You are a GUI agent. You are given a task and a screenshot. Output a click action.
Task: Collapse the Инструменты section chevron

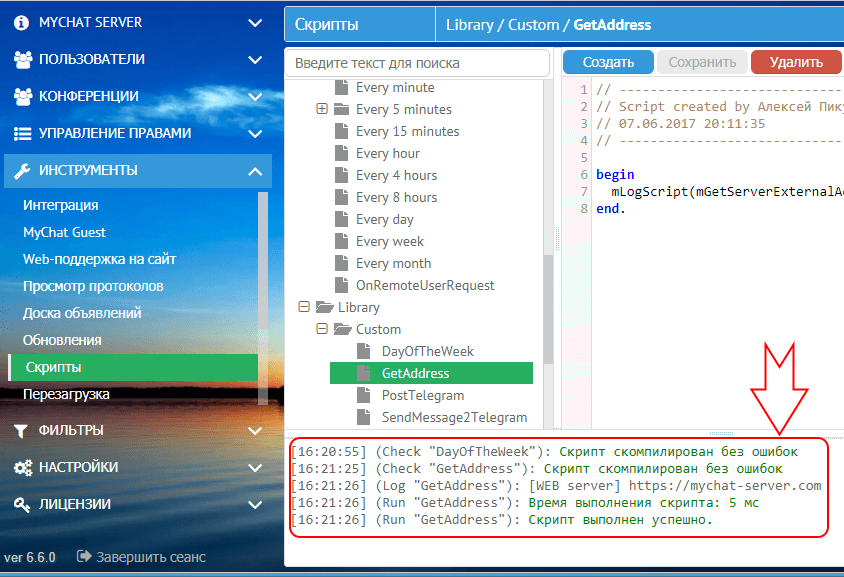pyautogui.click(x=254, y=171)
